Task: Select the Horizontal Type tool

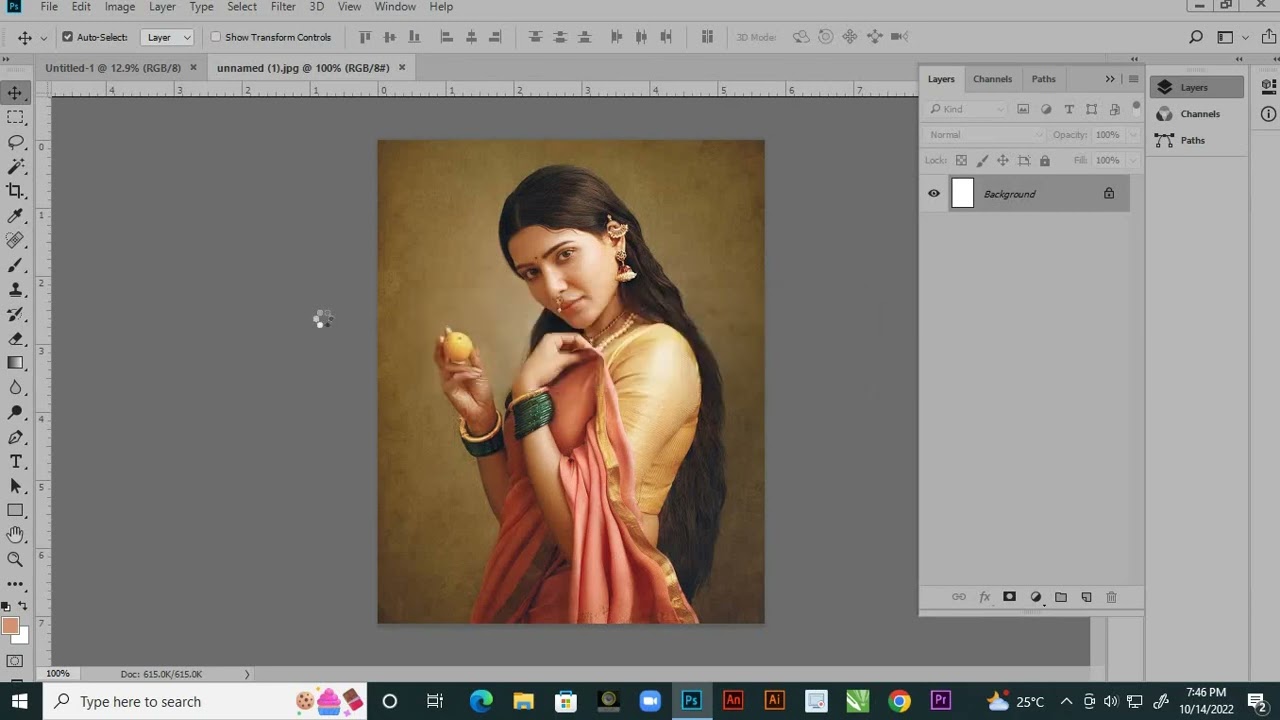Action: coord(15,461)
